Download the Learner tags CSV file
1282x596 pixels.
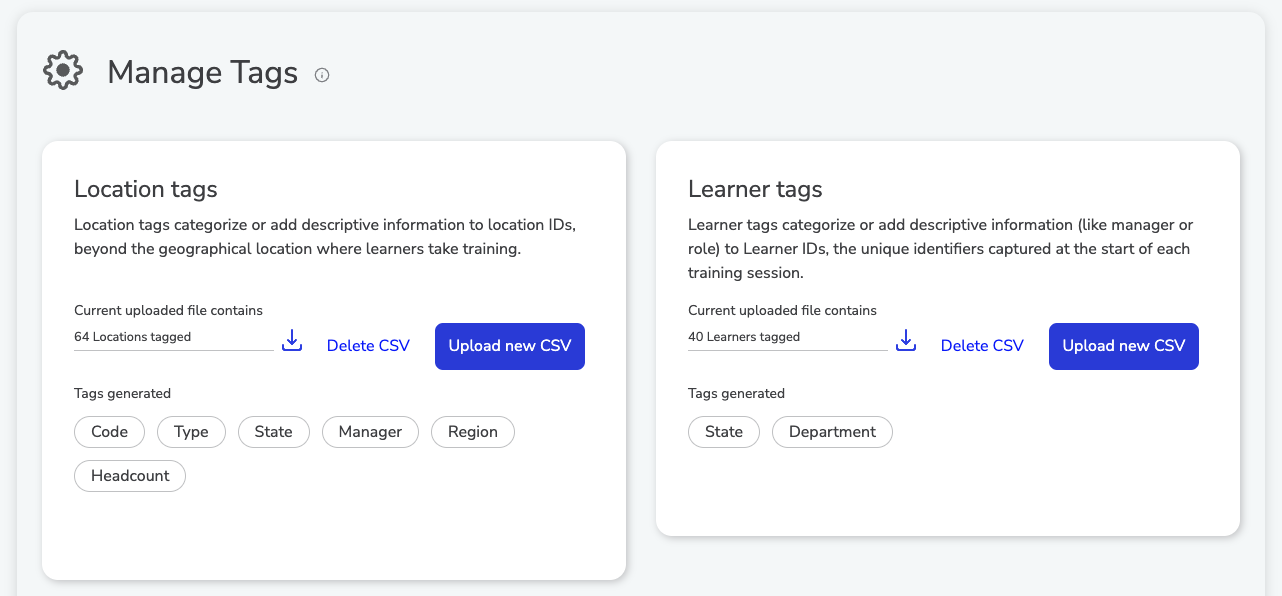[906, 341]
